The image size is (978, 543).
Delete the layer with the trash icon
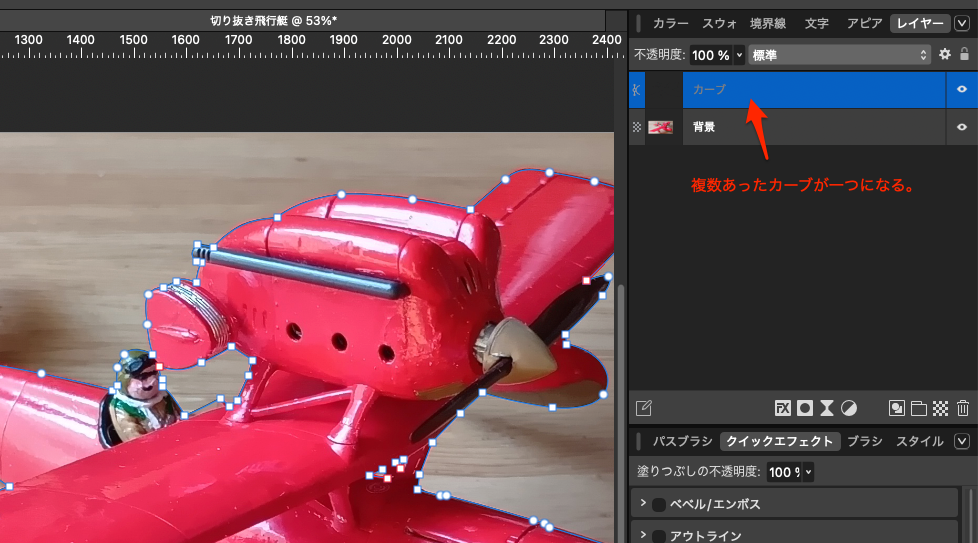click(x=963, y=408)
